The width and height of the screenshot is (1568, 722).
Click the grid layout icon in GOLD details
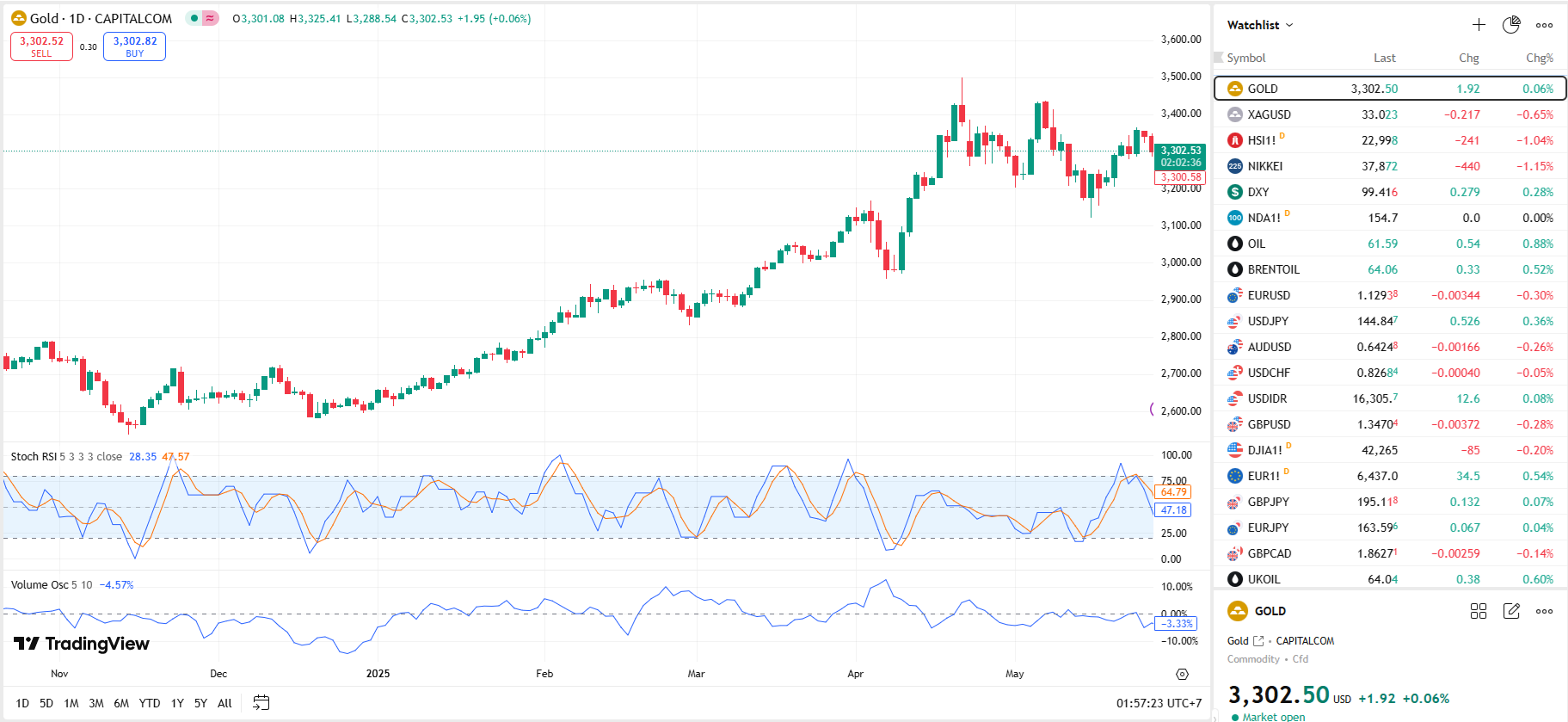(x=1479, y=611)
